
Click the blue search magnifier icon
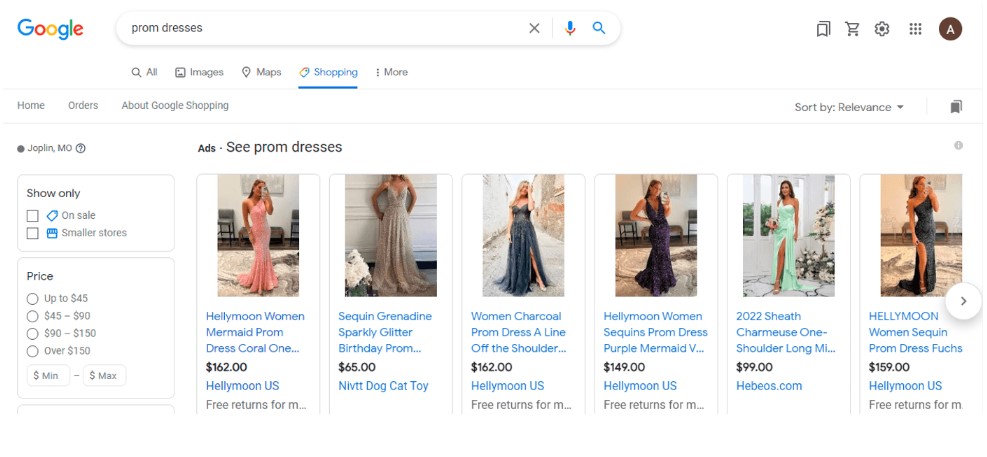[599, 28]
